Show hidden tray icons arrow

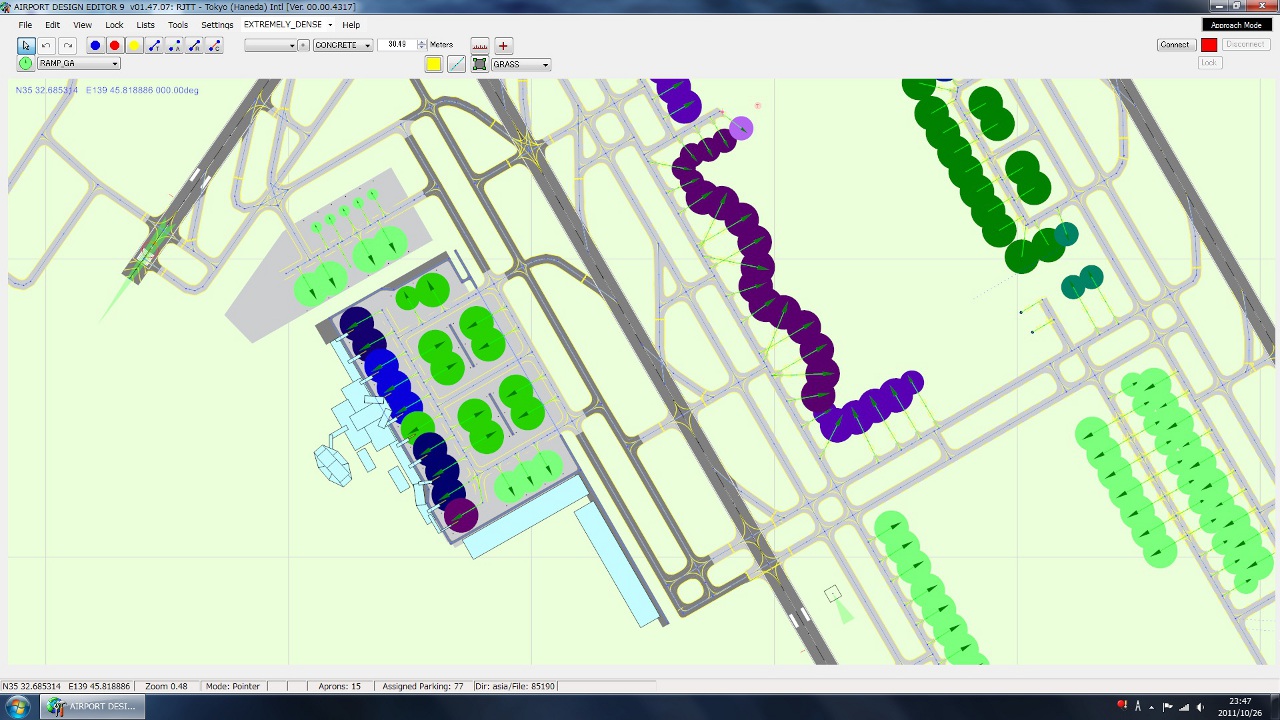click(1152, 707)
